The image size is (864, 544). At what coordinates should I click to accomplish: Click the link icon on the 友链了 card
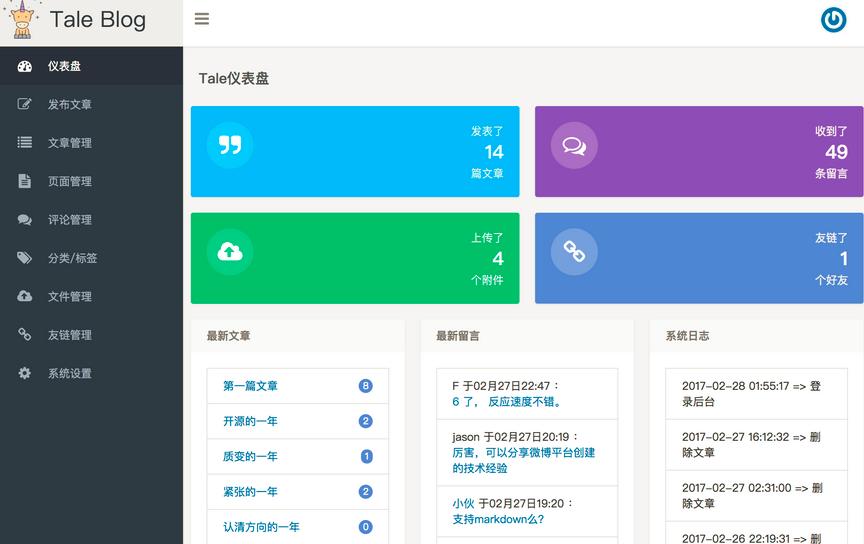pos(574,252)
